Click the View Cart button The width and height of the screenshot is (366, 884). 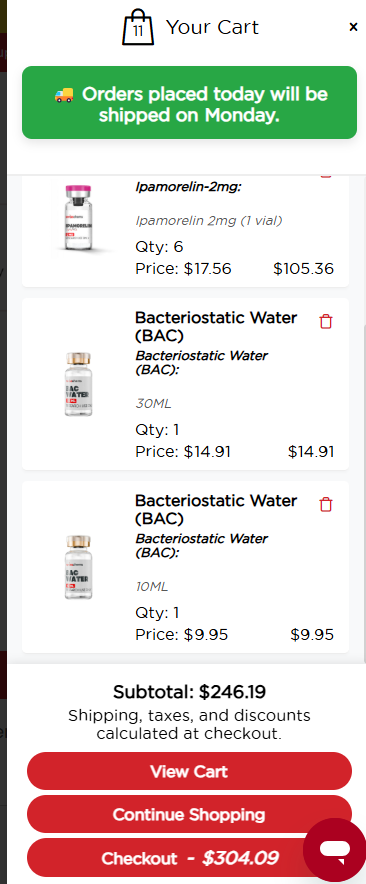[189, 771]
